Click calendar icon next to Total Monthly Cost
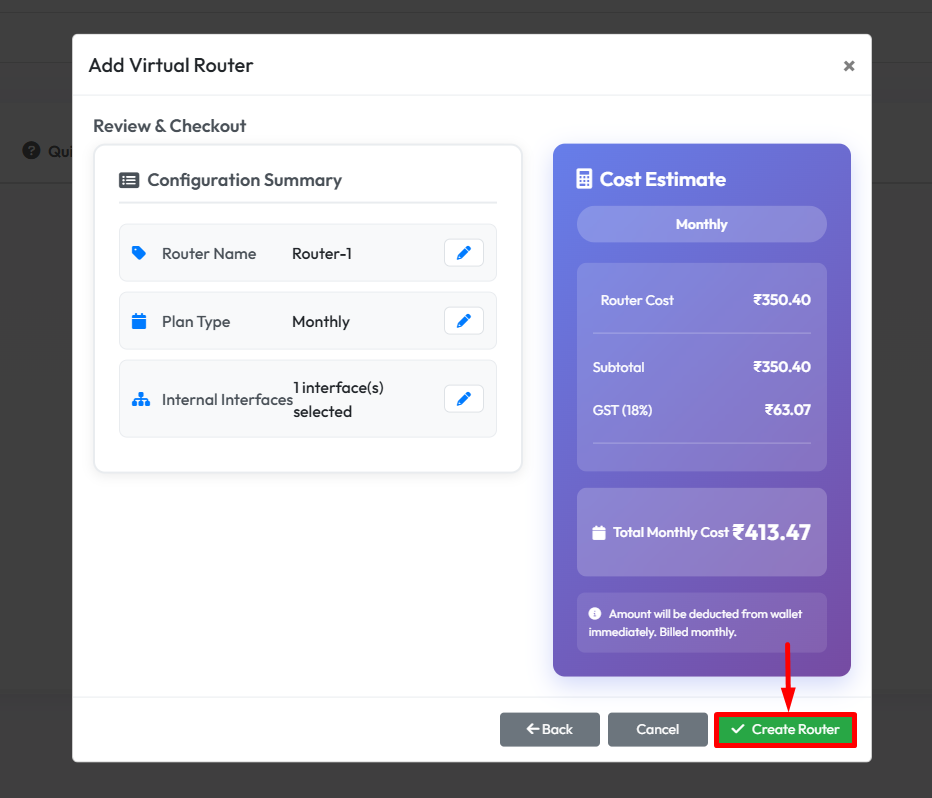 pyautogui.click(x=599, y=533)
